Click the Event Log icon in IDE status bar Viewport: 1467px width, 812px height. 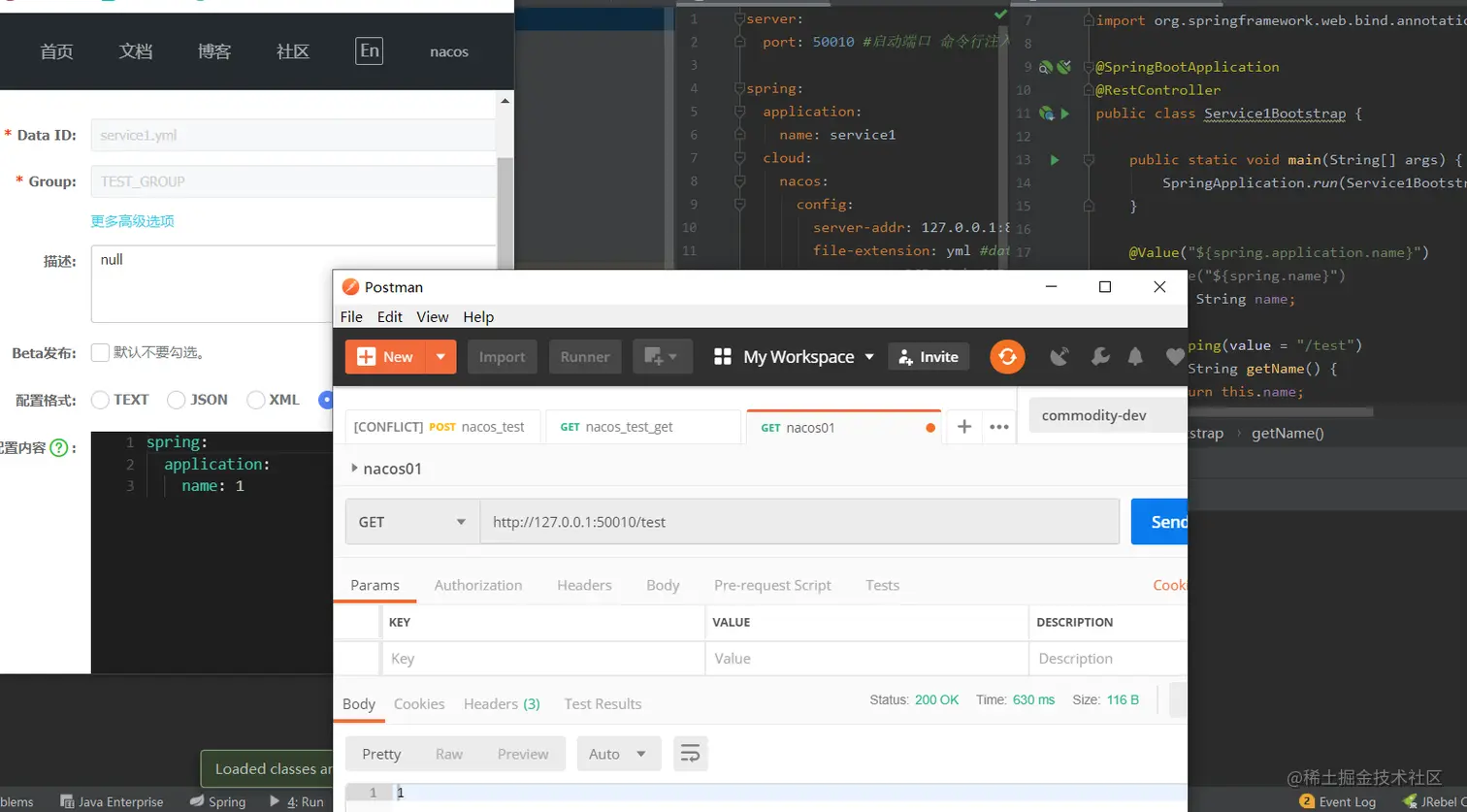click(1307, 801)
